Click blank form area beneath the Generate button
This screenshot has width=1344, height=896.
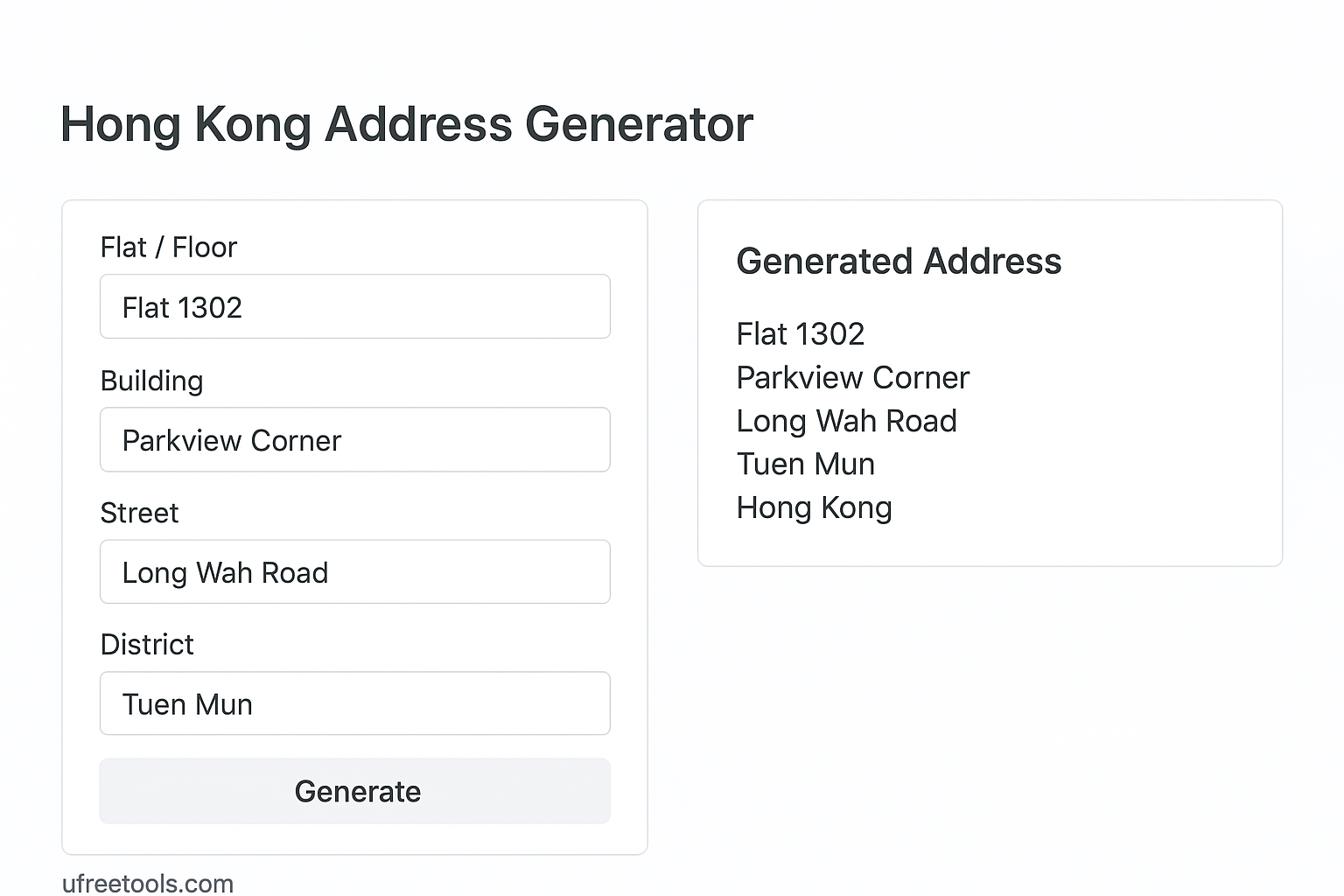(354, 838)
